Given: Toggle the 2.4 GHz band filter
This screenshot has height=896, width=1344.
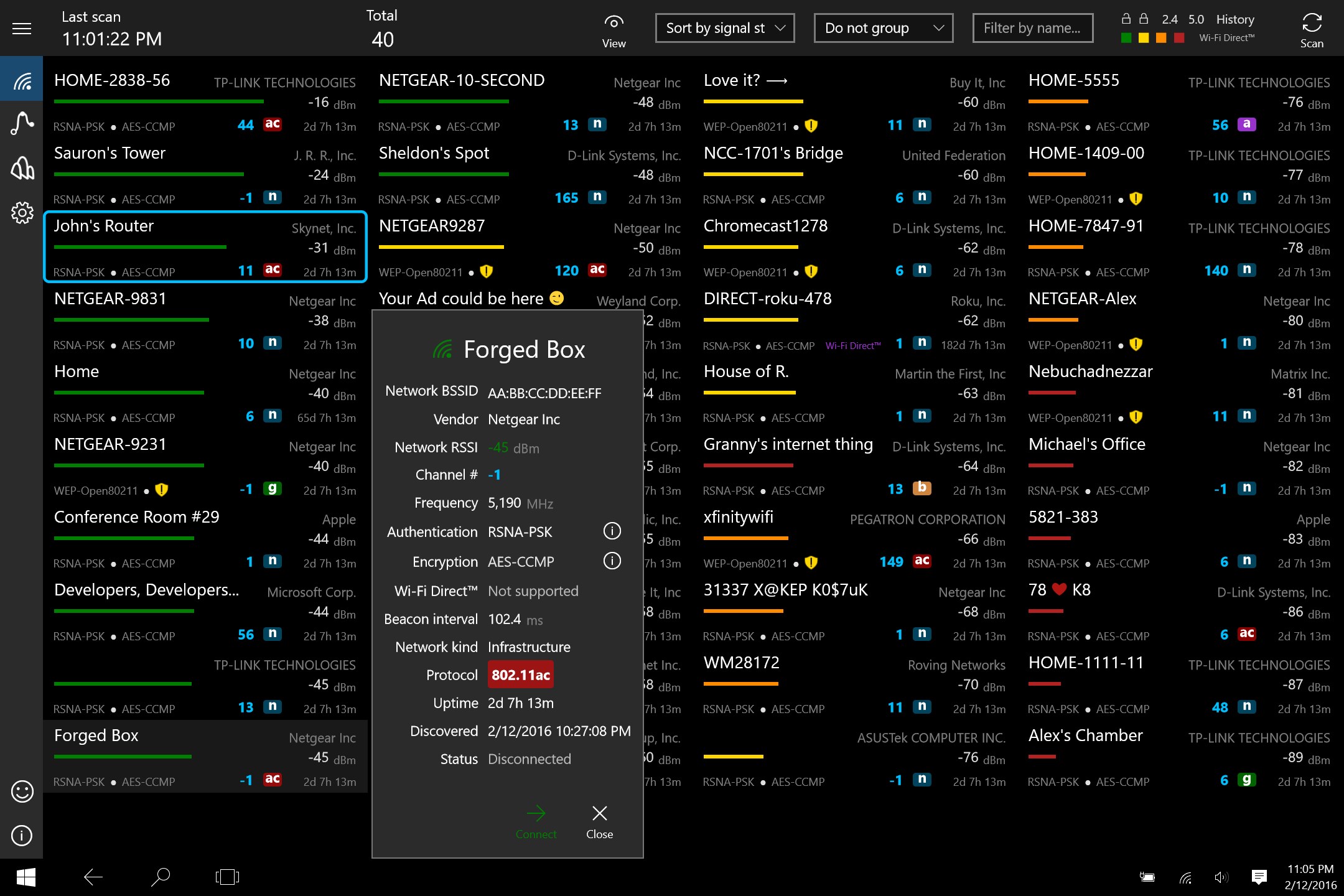Looking at the screenshot, I should [x=1169, y=19].
